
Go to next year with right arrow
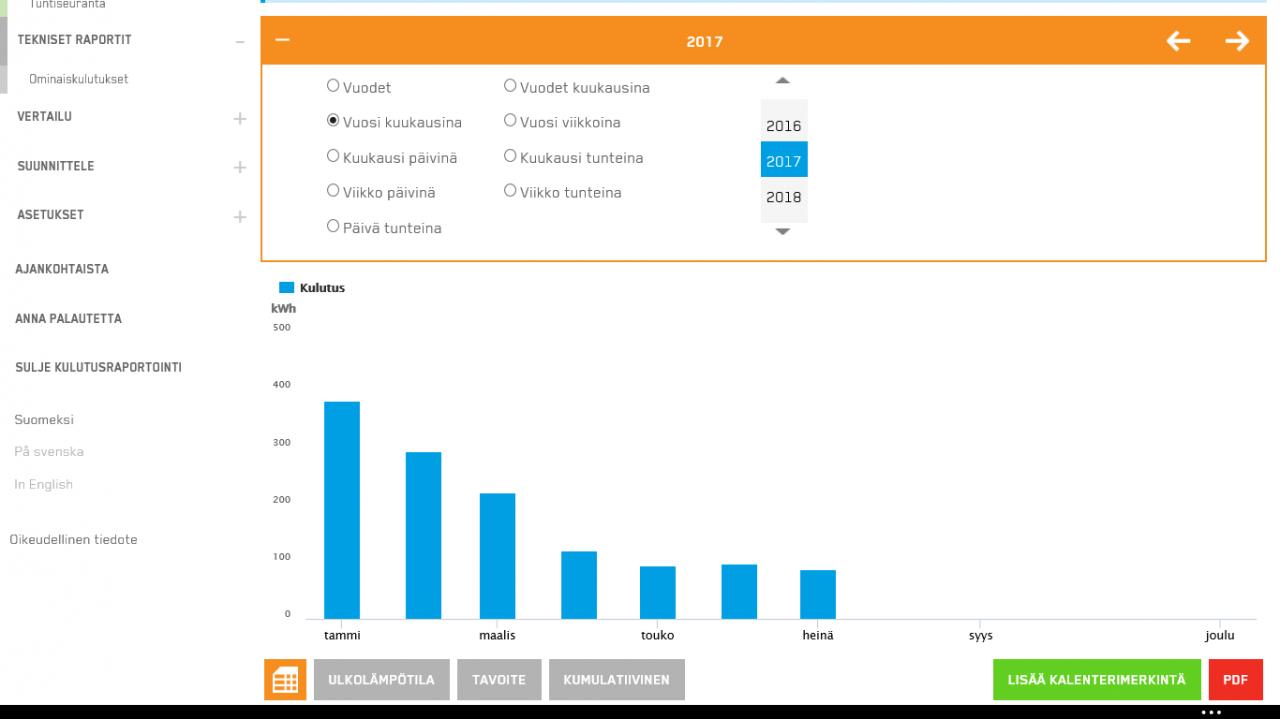[1237, 41]
